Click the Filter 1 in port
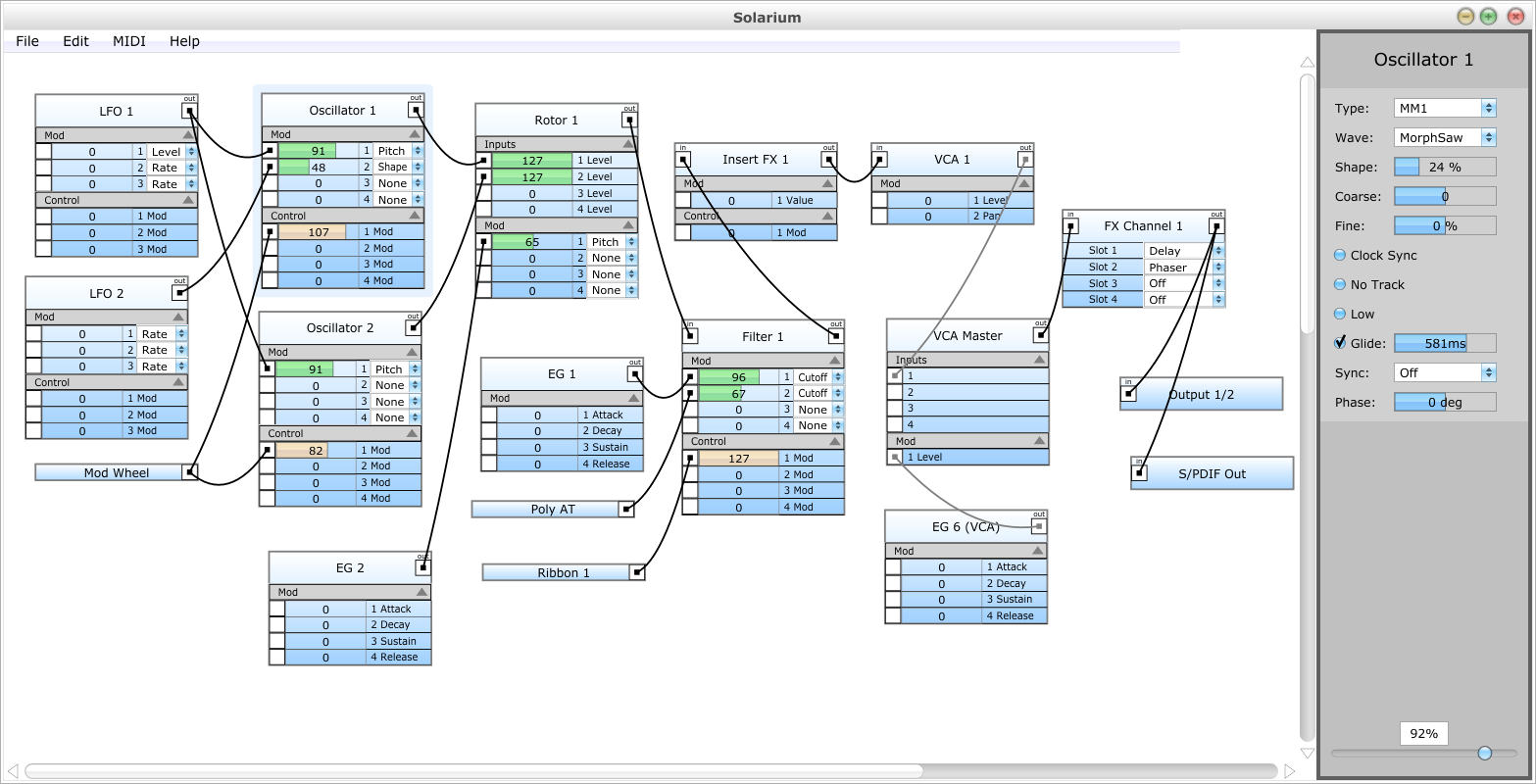Viewport: 1536px width, 784px height. 690,336
